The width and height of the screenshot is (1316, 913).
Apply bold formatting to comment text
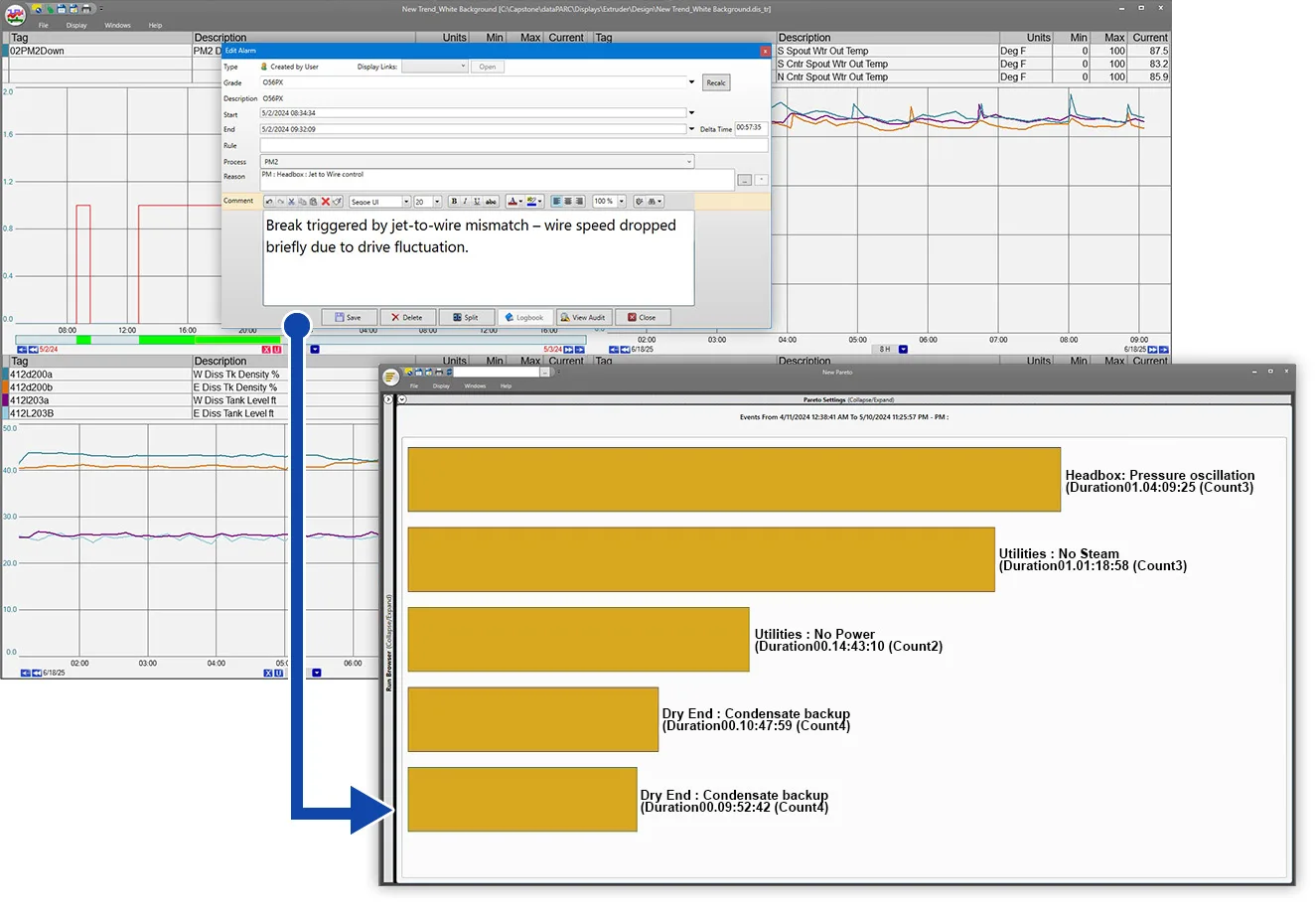(x=454, y=202)
